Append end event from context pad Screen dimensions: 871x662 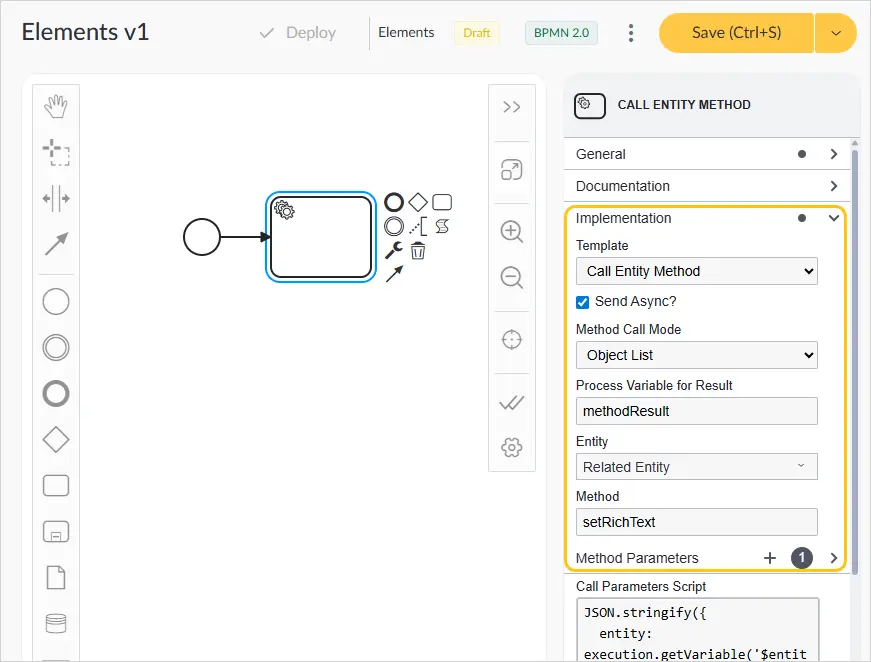394,202
